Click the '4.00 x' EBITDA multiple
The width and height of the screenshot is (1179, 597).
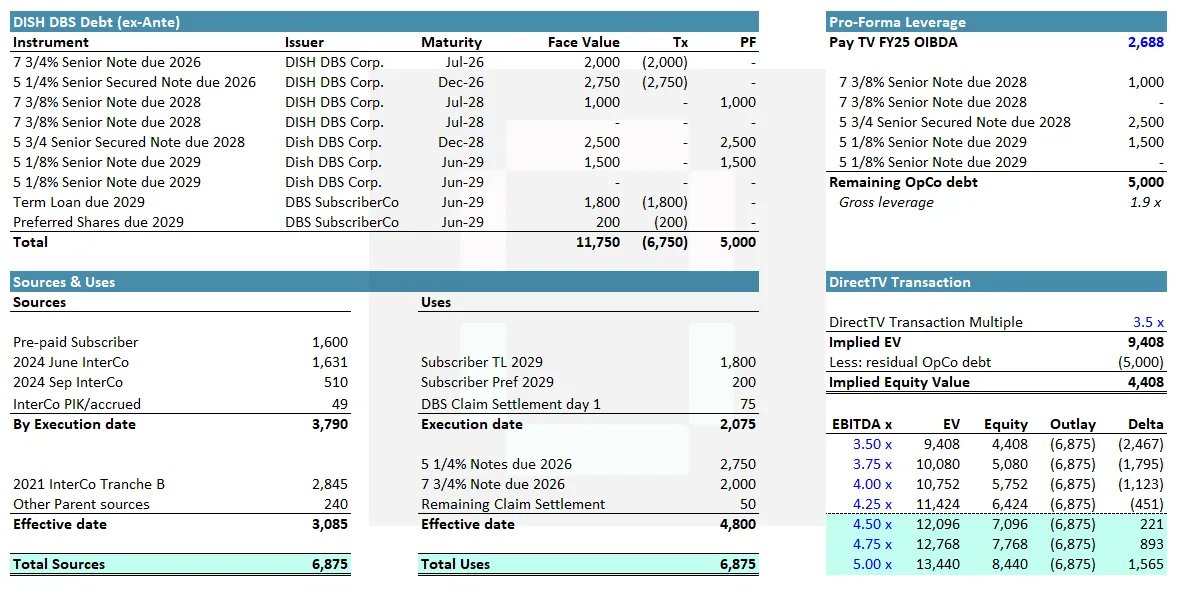tap(872, 484)
